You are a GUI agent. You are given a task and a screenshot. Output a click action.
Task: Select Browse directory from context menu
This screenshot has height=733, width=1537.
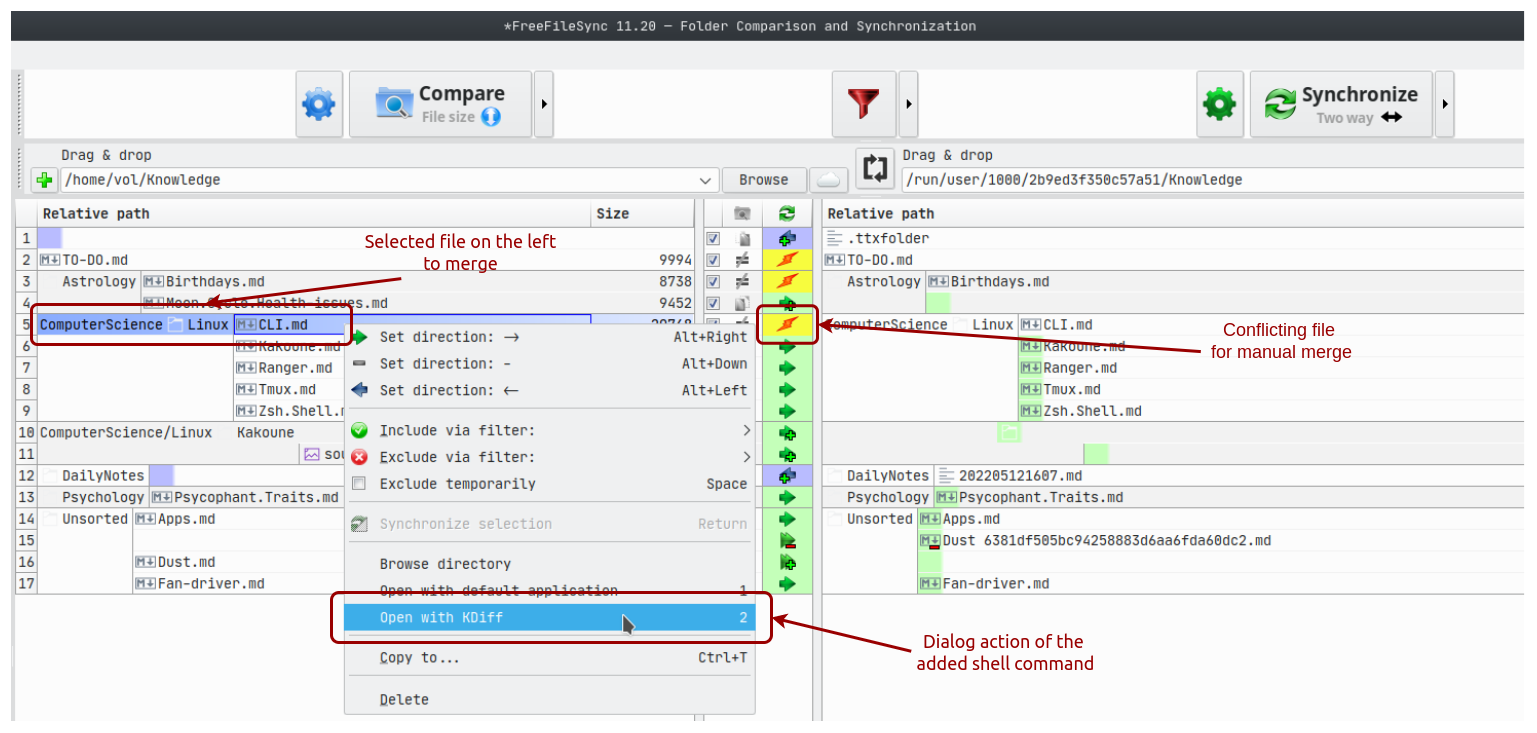pos(550,564)
